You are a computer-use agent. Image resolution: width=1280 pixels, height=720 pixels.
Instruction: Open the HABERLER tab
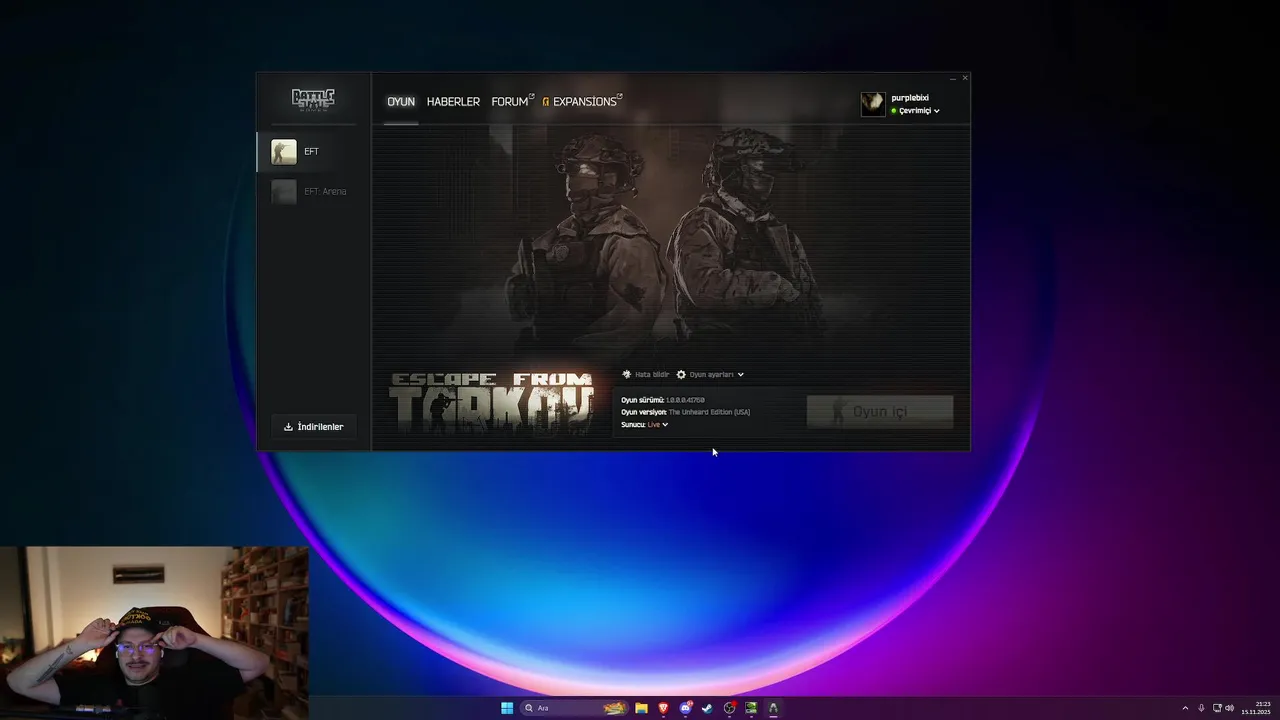point(453,102)
